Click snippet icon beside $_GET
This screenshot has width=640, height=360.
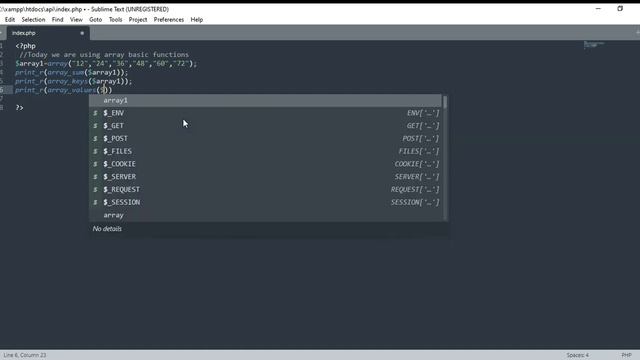pyautogui.click(x=96, y=126)
